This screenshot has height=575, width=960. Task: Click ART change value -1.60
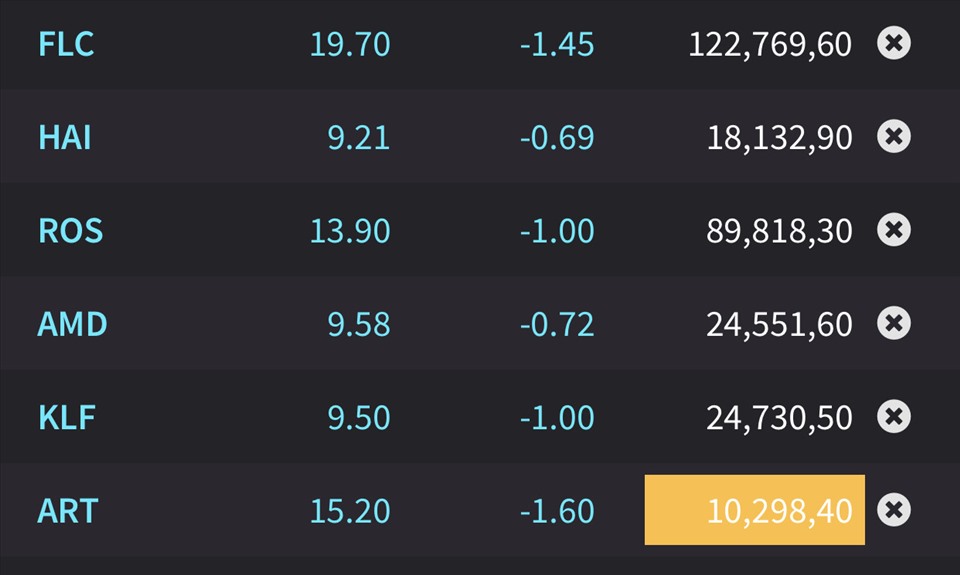[x=557, y=511]
